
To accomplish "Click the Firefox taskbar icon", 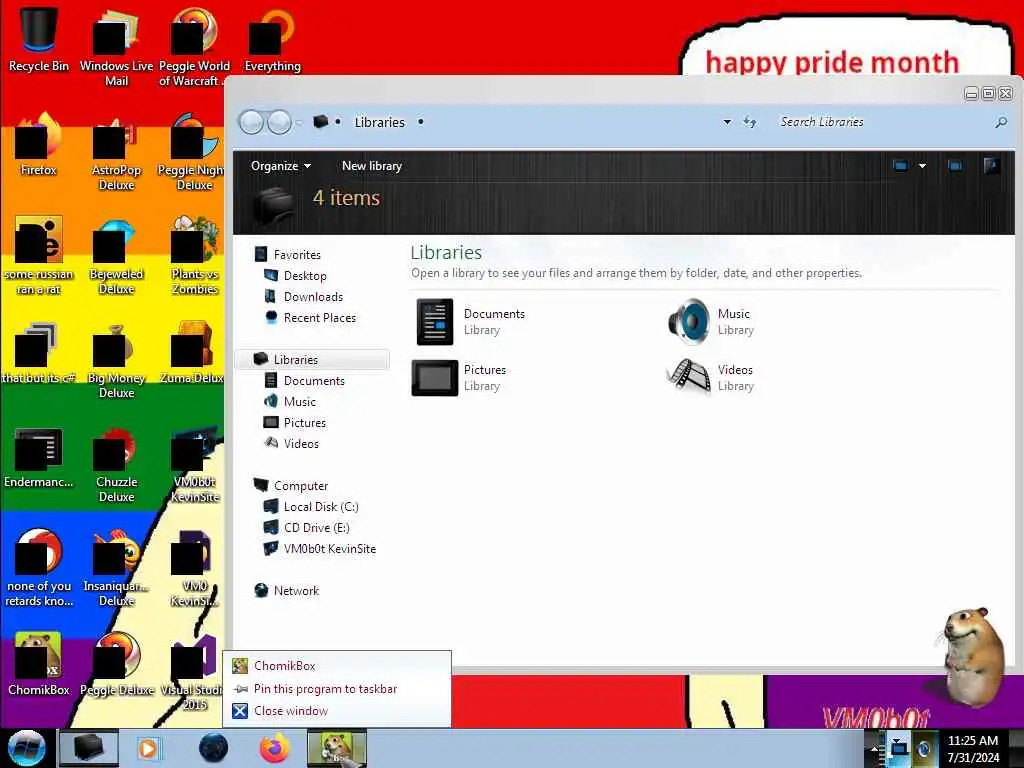I will (x=275, y=748).
